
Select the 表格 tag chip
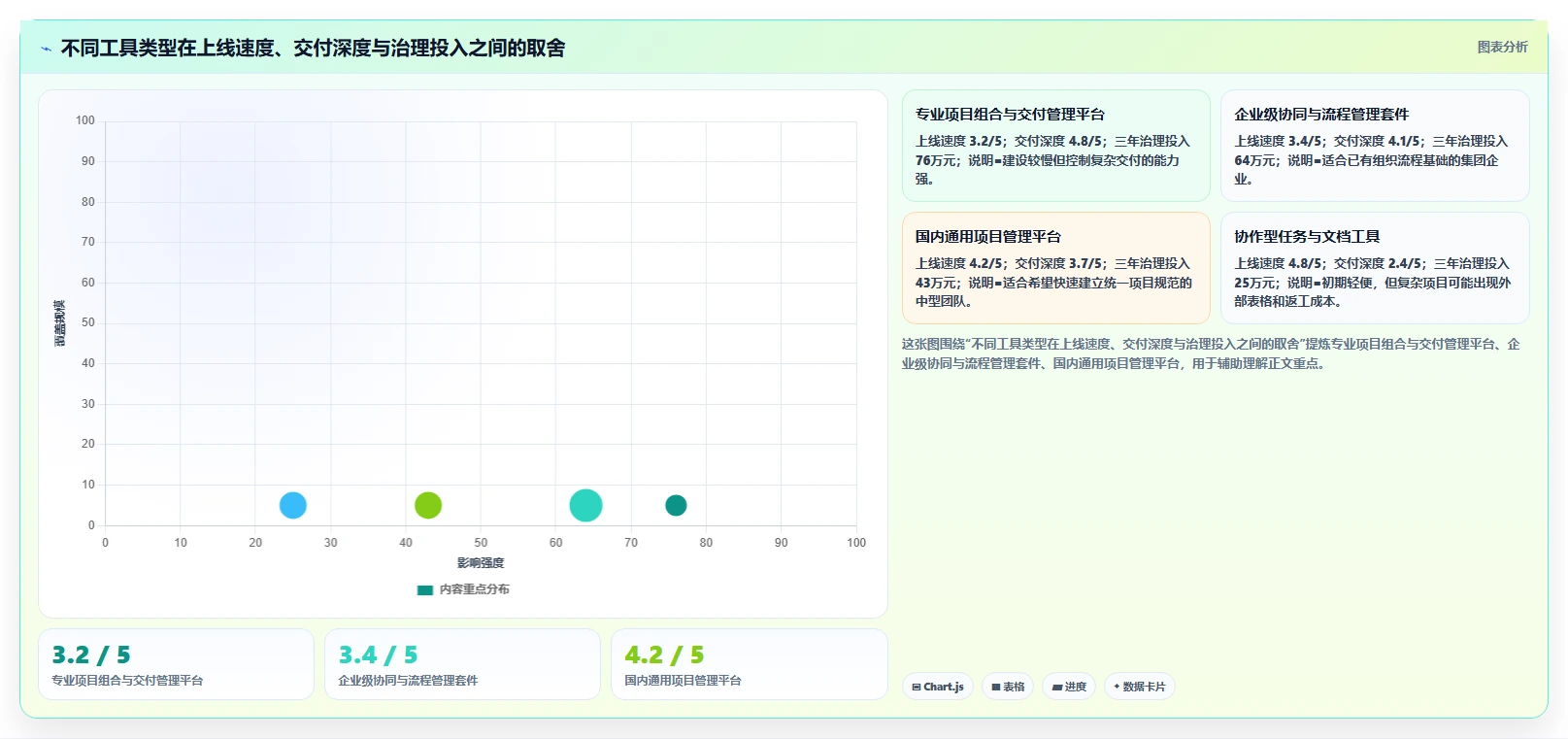tap(1008, 687)
